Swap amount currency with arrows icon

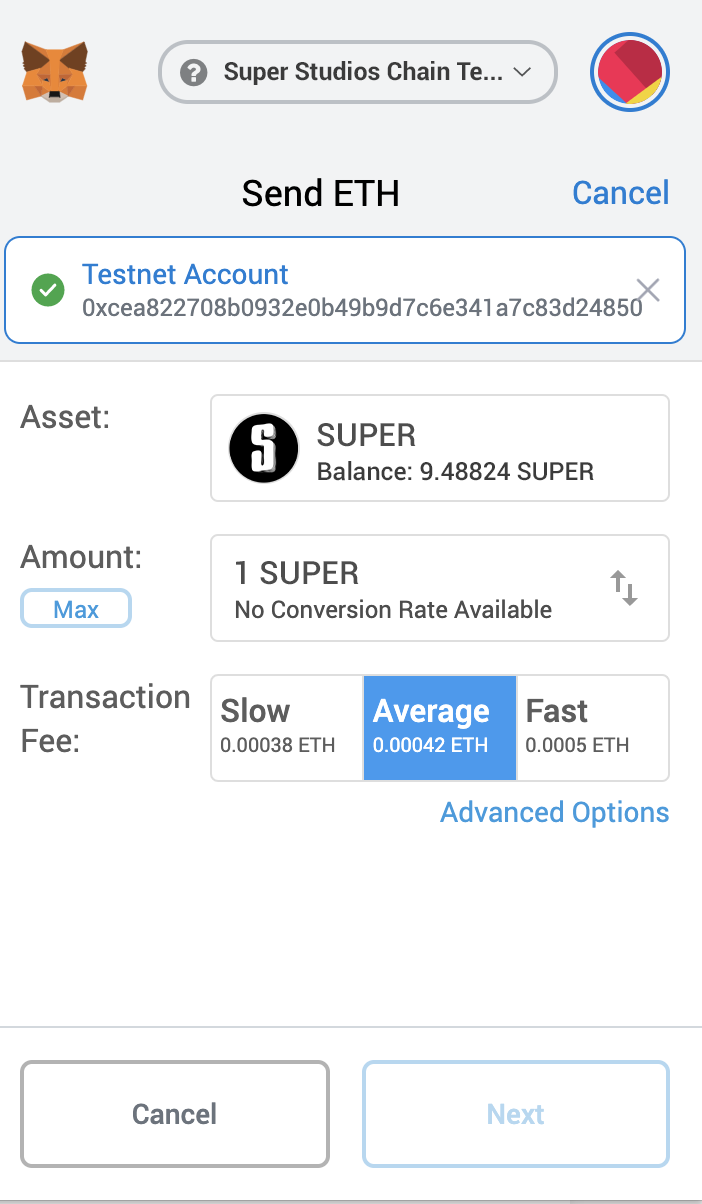[624, 588]
